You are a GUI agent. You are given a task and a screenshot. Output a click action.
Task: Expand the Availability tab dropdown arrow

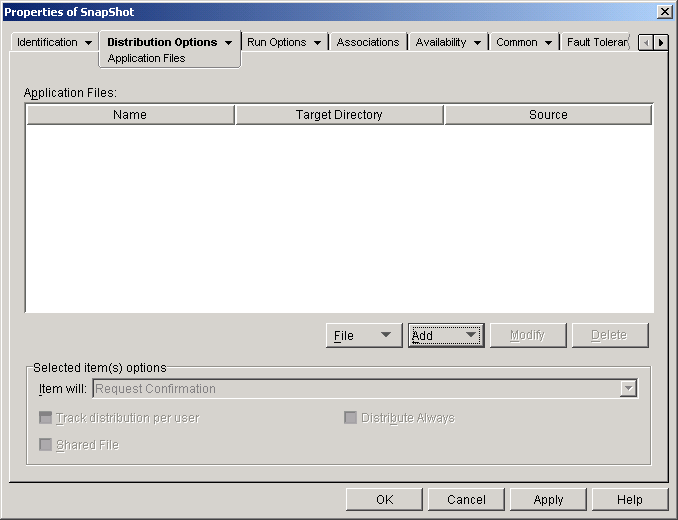[477, 43]
